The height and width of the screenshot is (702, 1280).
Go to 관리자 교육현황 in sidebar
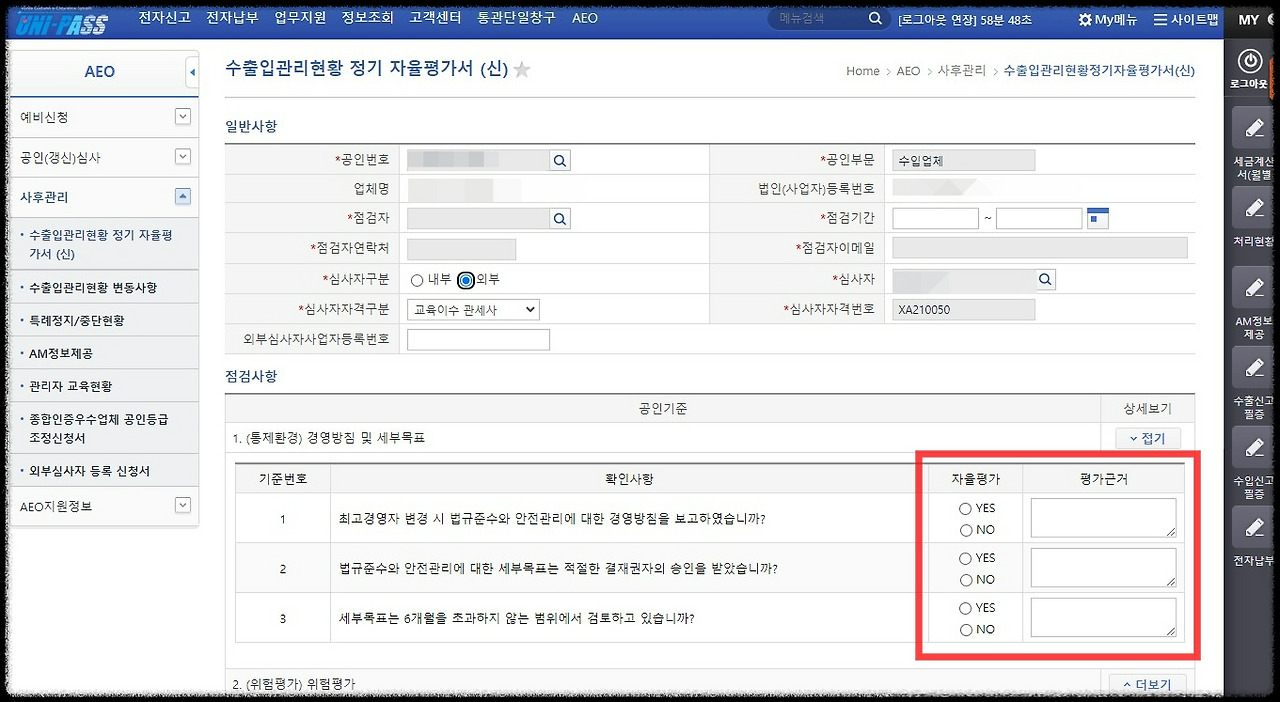[x=71, y=387]
